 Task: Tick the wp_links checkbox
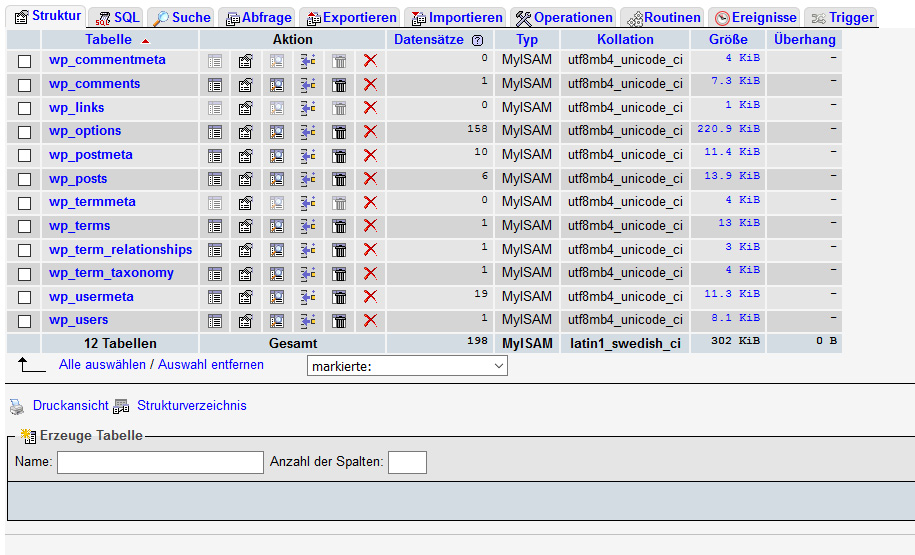[25, 109]
